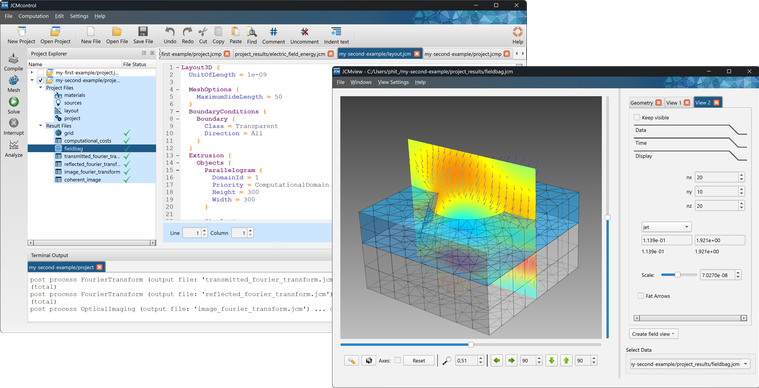Collapse the Result Files tree node

click(41, 125)
